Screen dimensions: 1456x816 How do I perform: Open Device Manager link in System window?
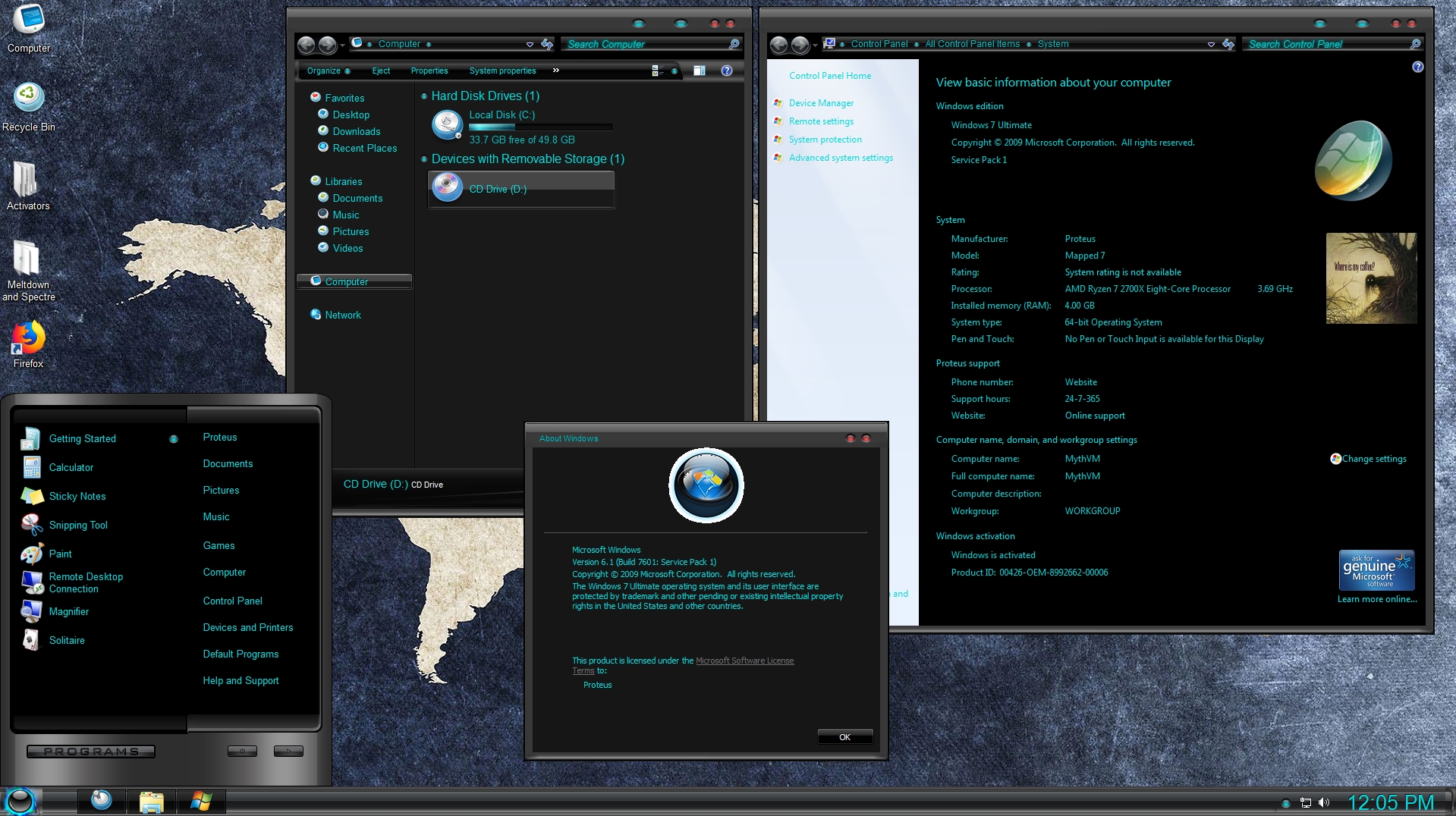pos(821,103)
